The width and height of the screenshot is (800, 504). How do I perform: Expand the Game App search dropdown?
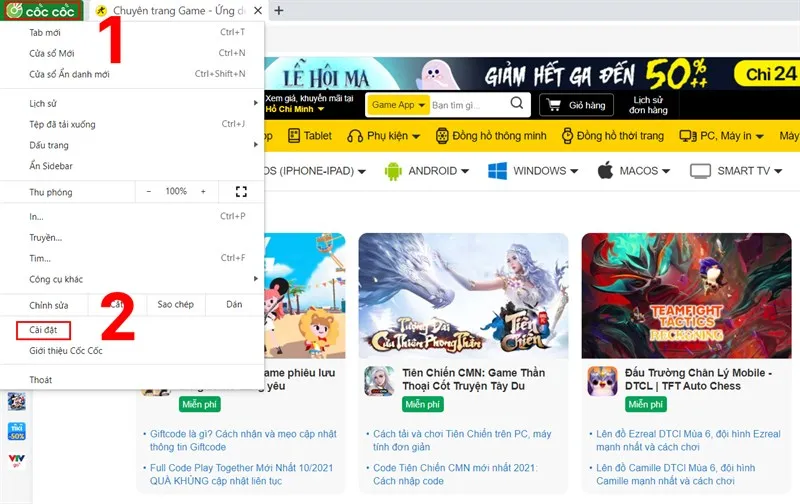tap(399, 105)
